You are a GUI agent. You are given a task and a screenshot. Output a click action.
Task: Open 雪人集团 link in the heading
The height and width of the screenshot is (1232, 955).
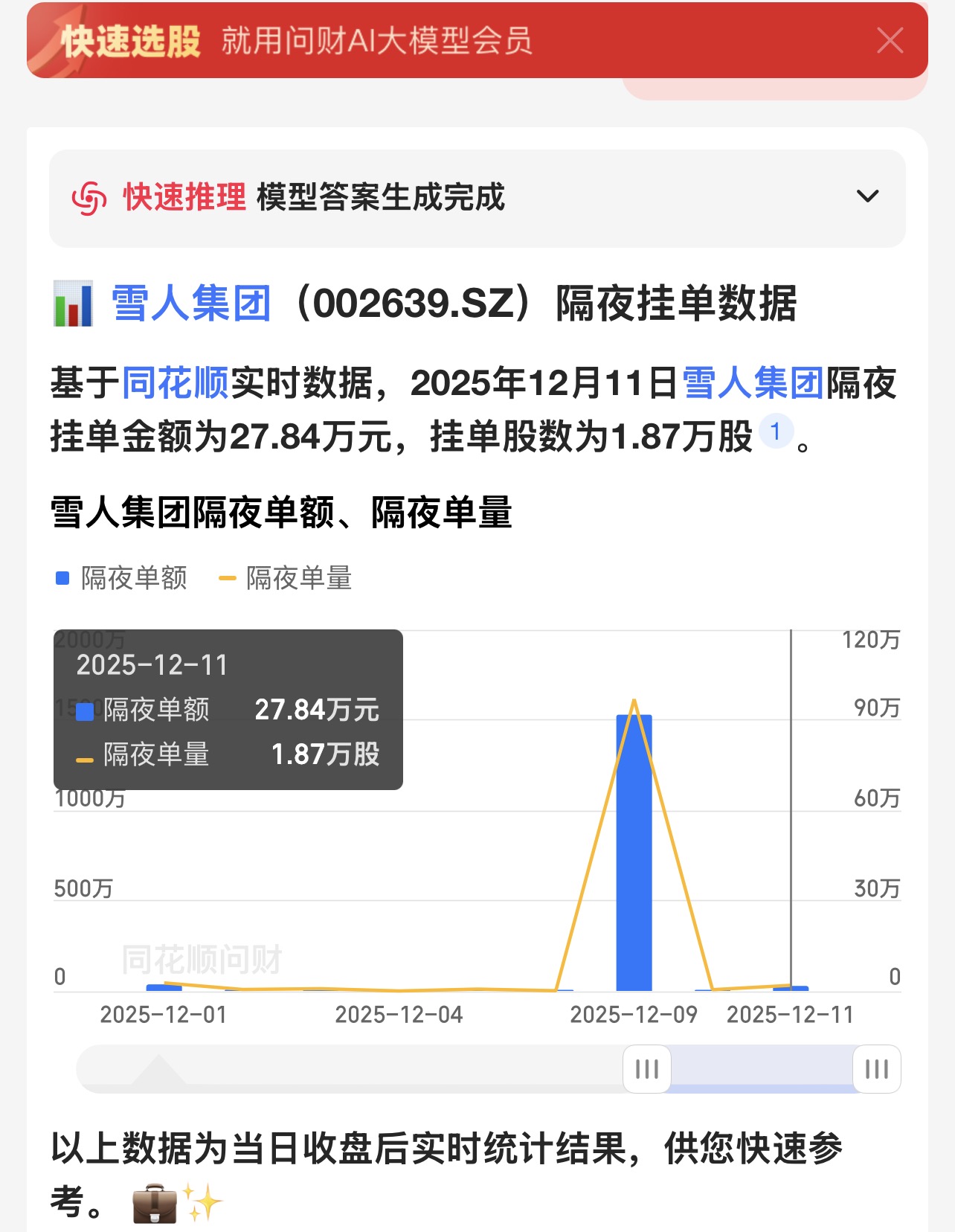pos(191,304)
